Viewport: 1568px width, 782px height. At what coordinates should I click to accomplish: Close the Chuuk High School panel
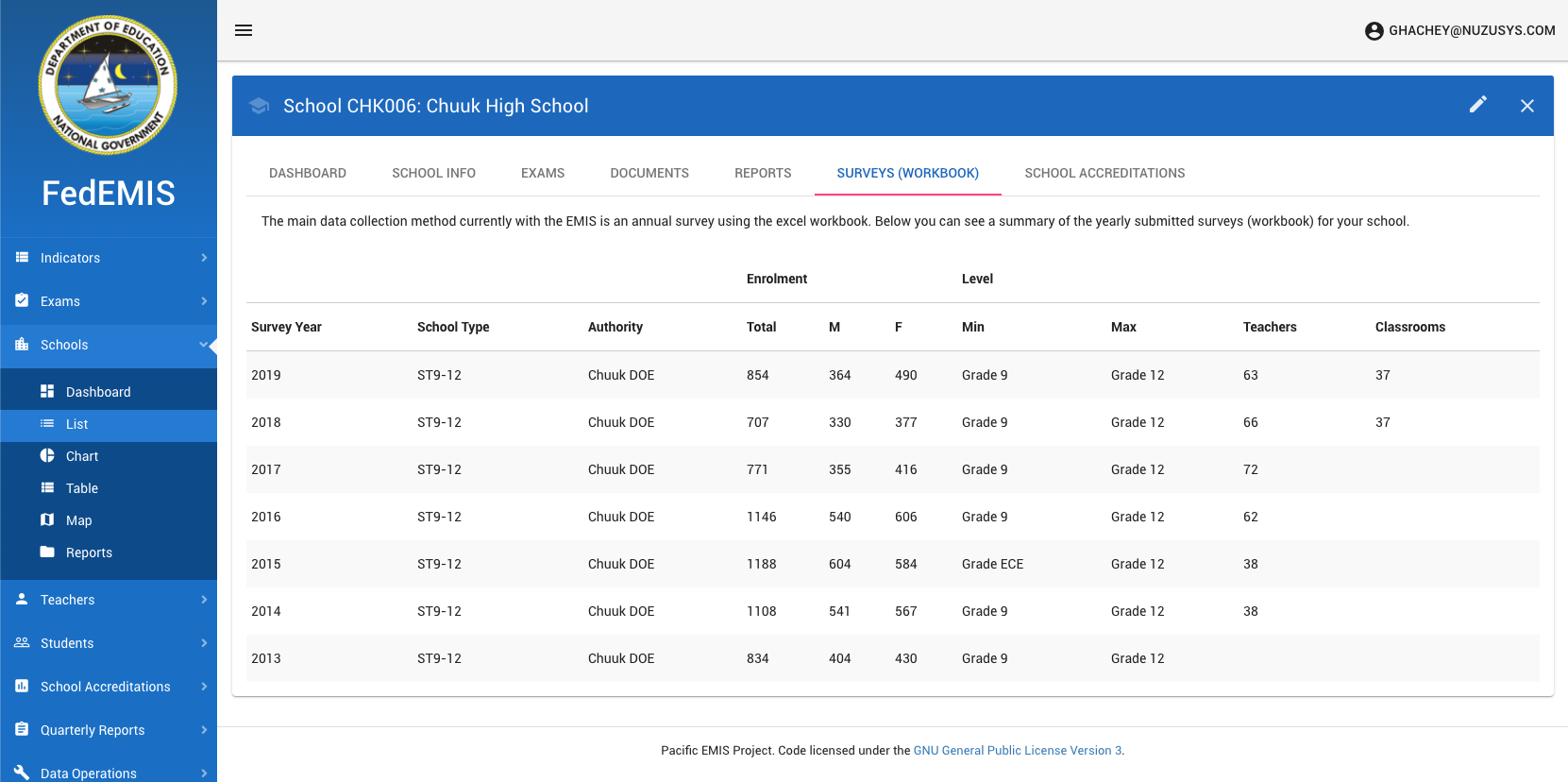tap(1526, 106)
